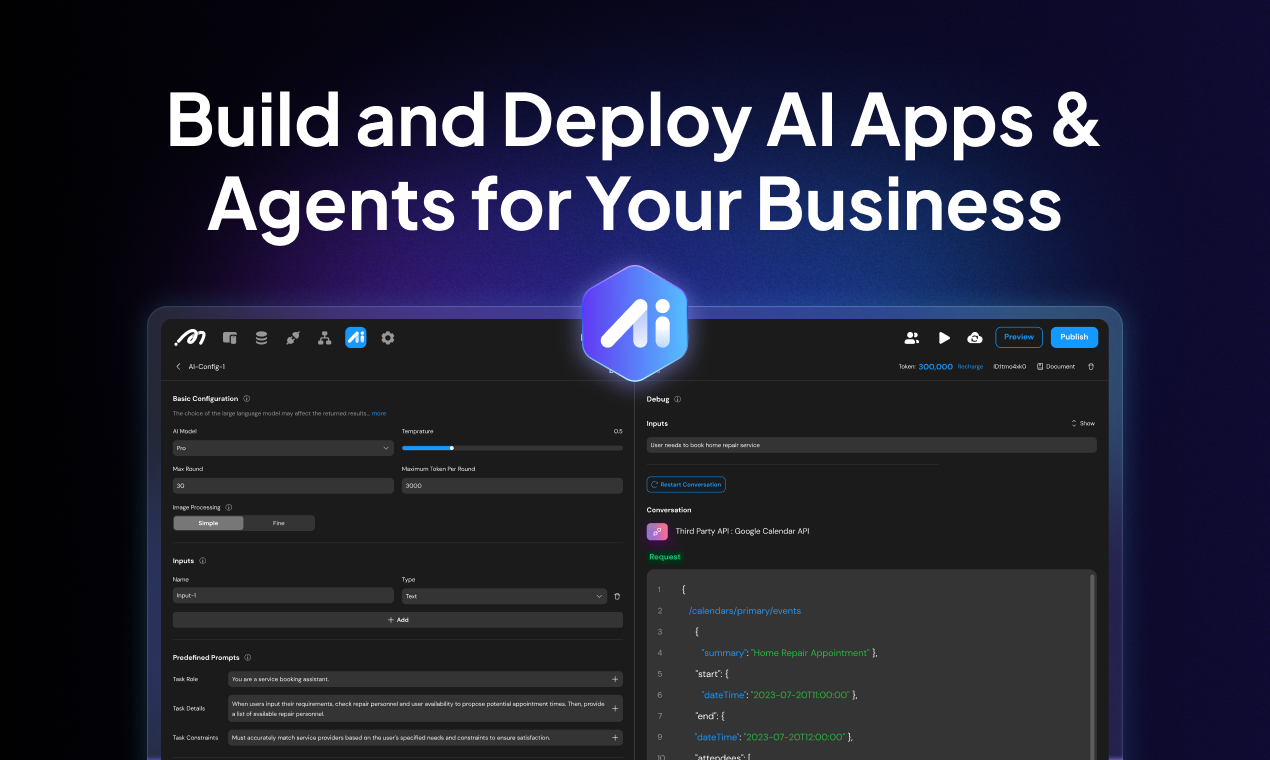Open the plug integrations icon in toolbar
The height and width of the screenshot is (760, 1270).
pyautogui.click(x=292, y=338)
